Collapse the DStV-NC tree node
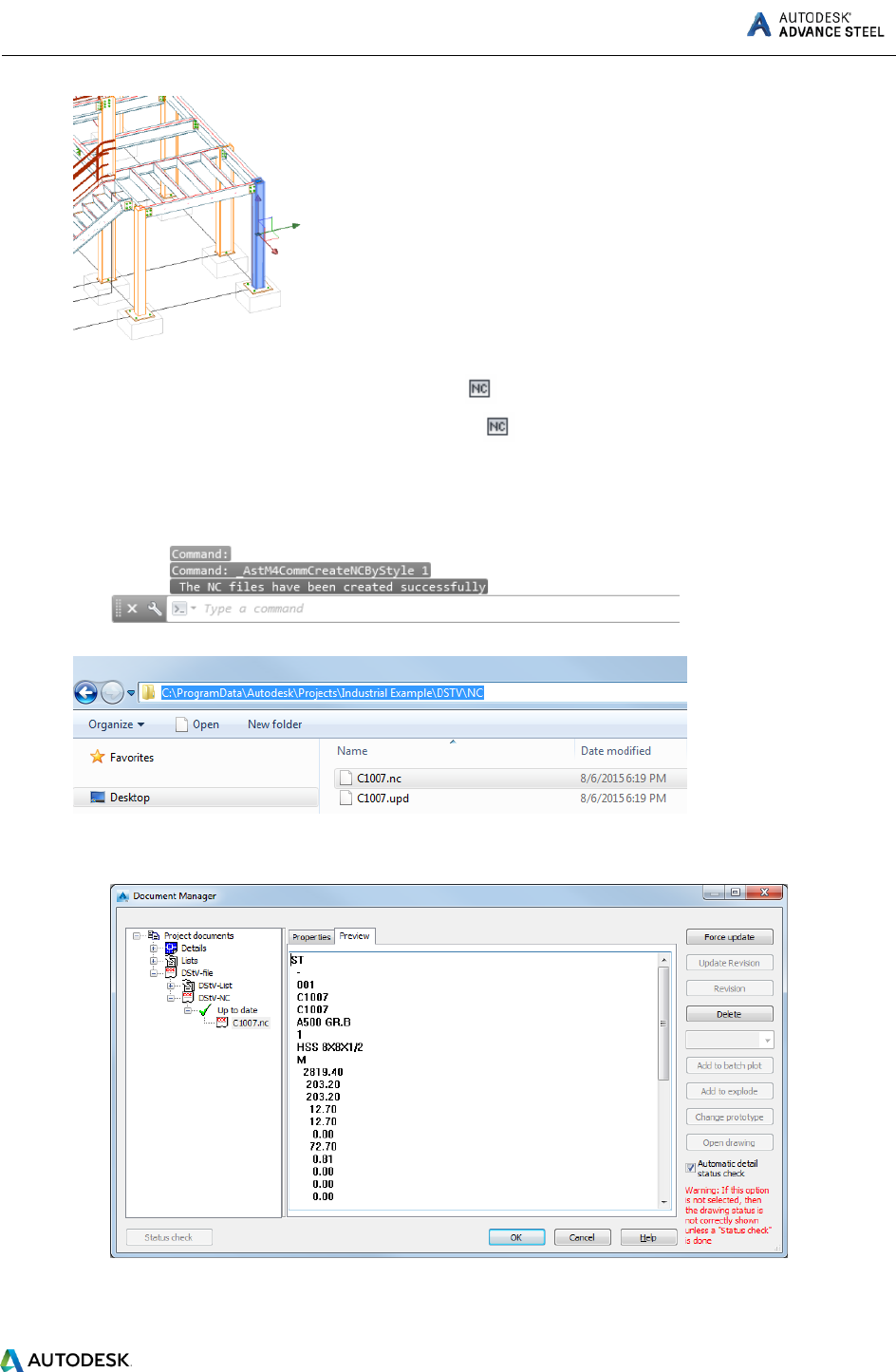 [x=171, y=998]
